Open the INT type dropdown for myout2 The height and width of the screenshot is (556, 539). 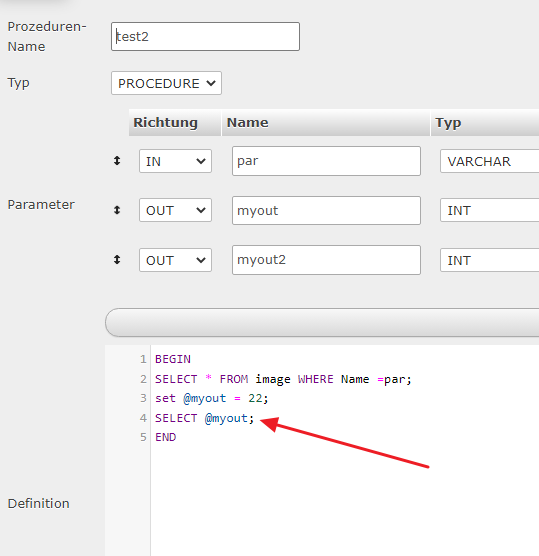[490, 260]
